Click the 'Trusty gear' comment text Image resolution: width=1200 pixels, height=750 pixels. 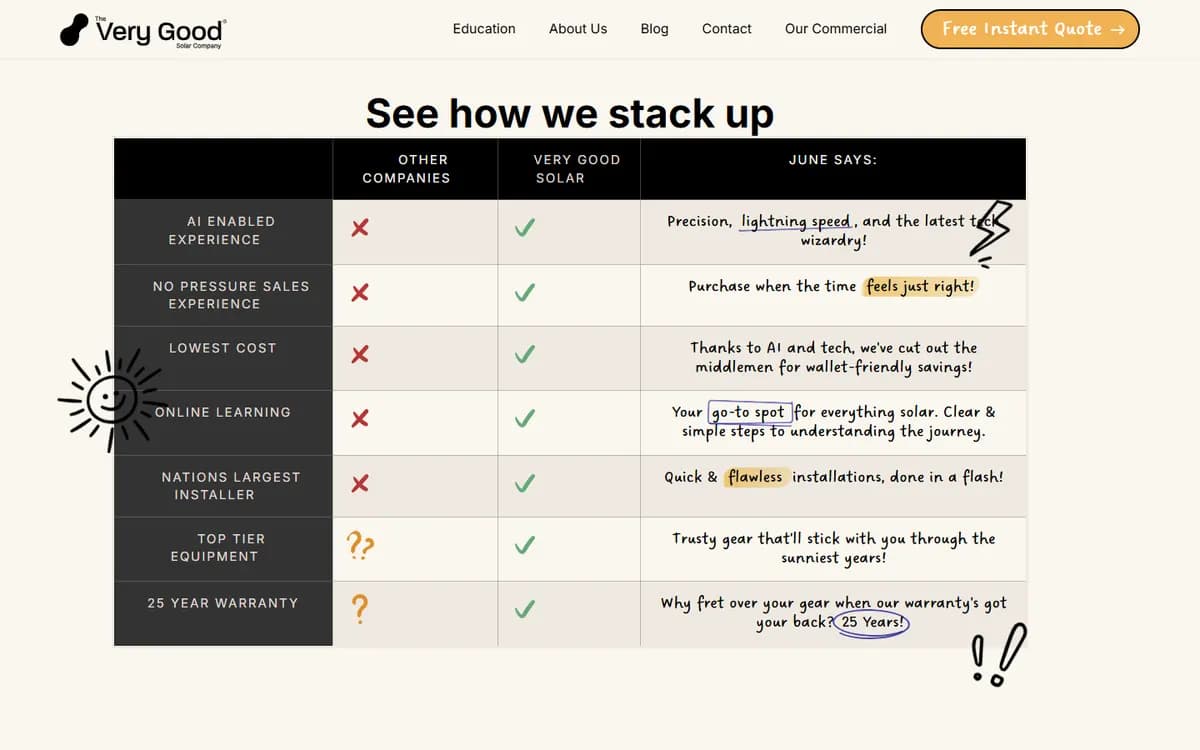[x=834, y=548]
